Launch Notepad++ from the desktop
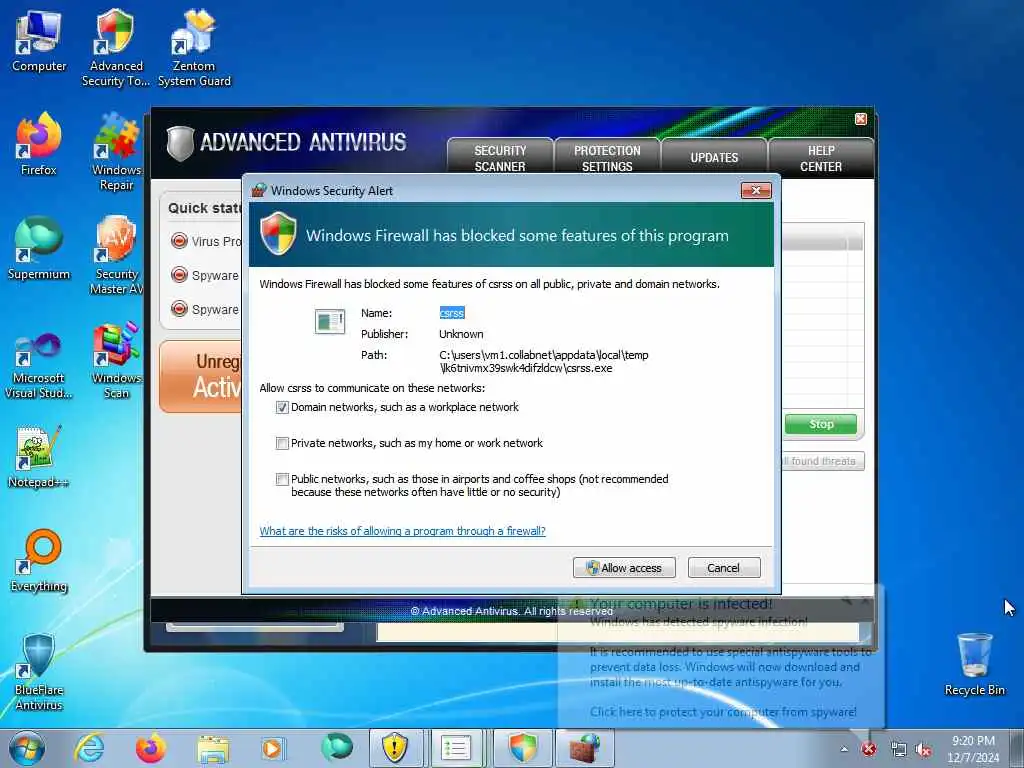Viewport: 1024px width, 768px height. [39, 457]
